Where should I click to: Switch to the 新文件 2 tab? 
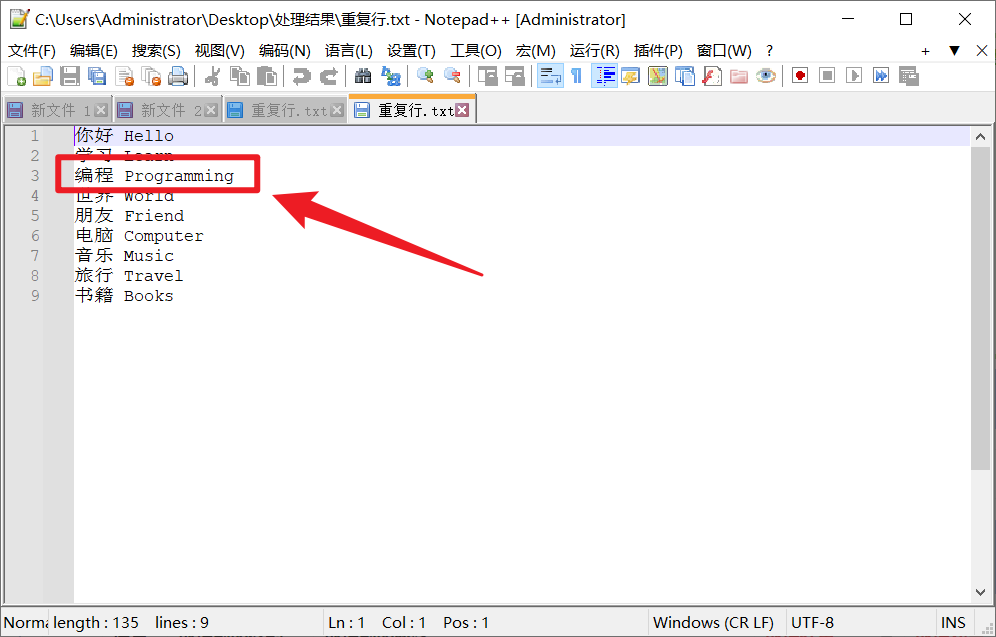tap(168, 111)
